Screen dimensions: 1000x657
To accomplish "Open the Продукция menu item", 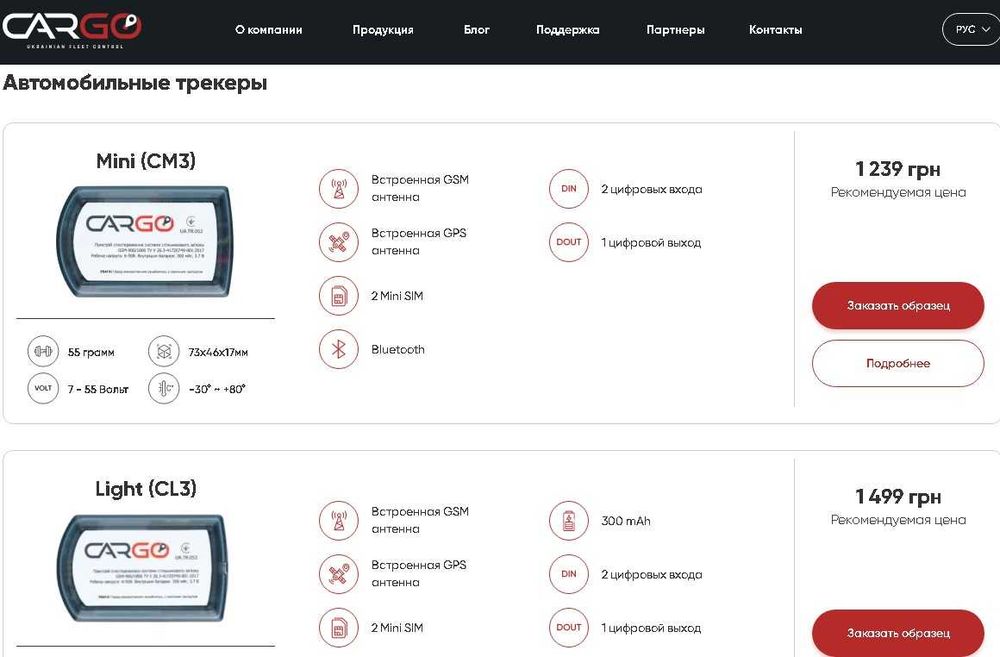I will point(383,30).
